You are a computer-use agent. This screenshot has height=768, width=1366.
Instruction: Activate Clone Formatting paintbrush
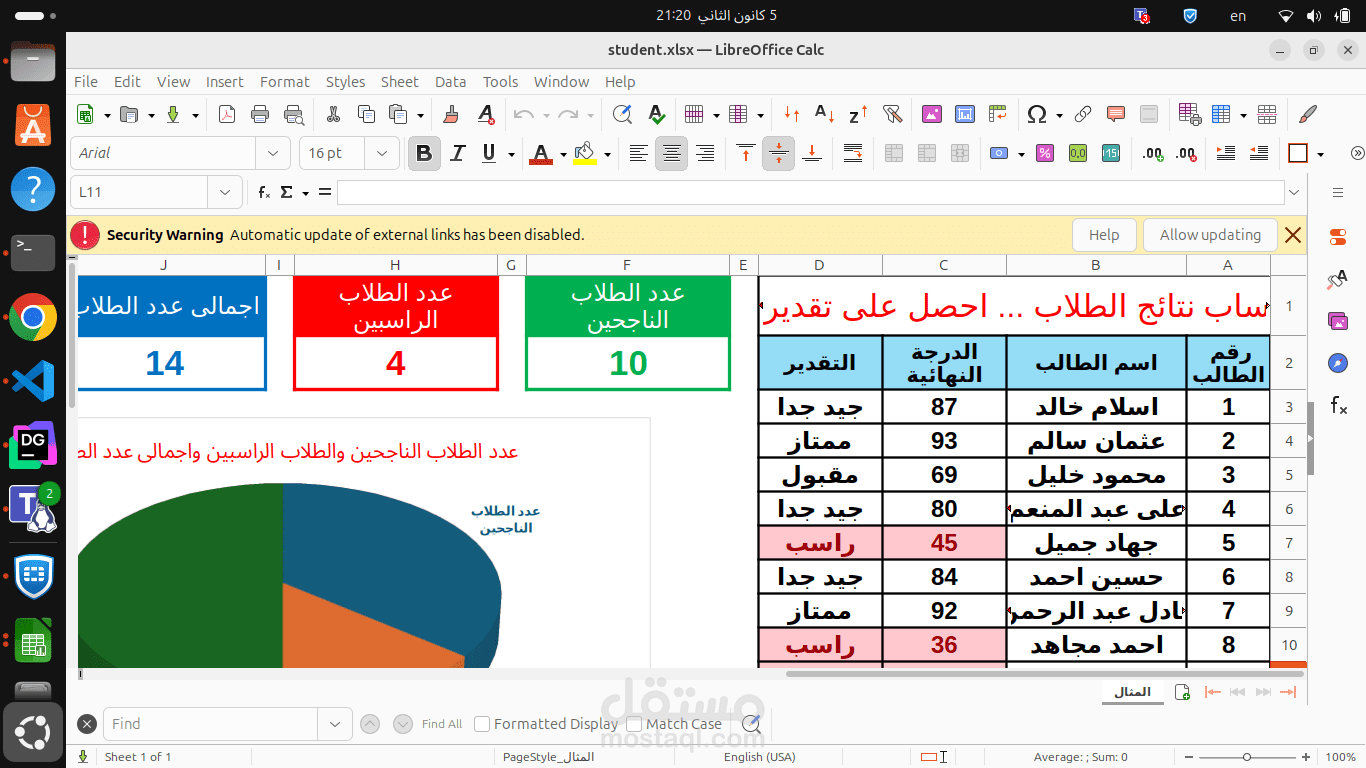[451, 114]
